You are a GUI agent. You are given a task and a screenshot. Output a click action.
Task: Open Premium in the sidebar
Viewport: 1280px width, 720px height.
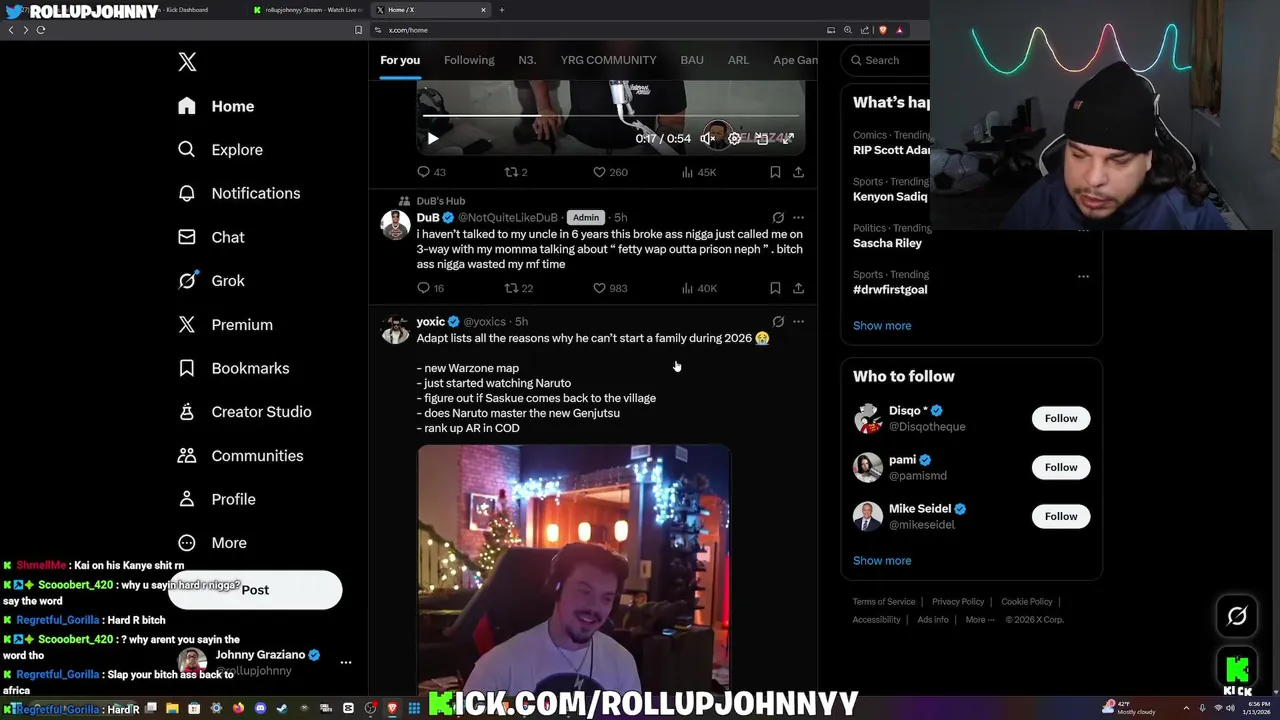click(x=226, y=325)
